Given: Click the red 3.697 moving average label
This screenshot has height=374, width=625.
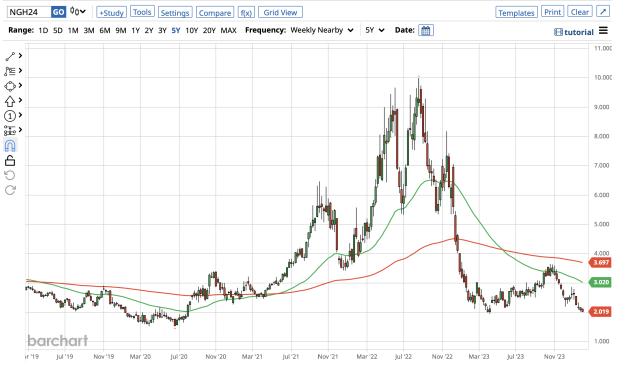Looking at the screenshot, I should coord(600,262).
